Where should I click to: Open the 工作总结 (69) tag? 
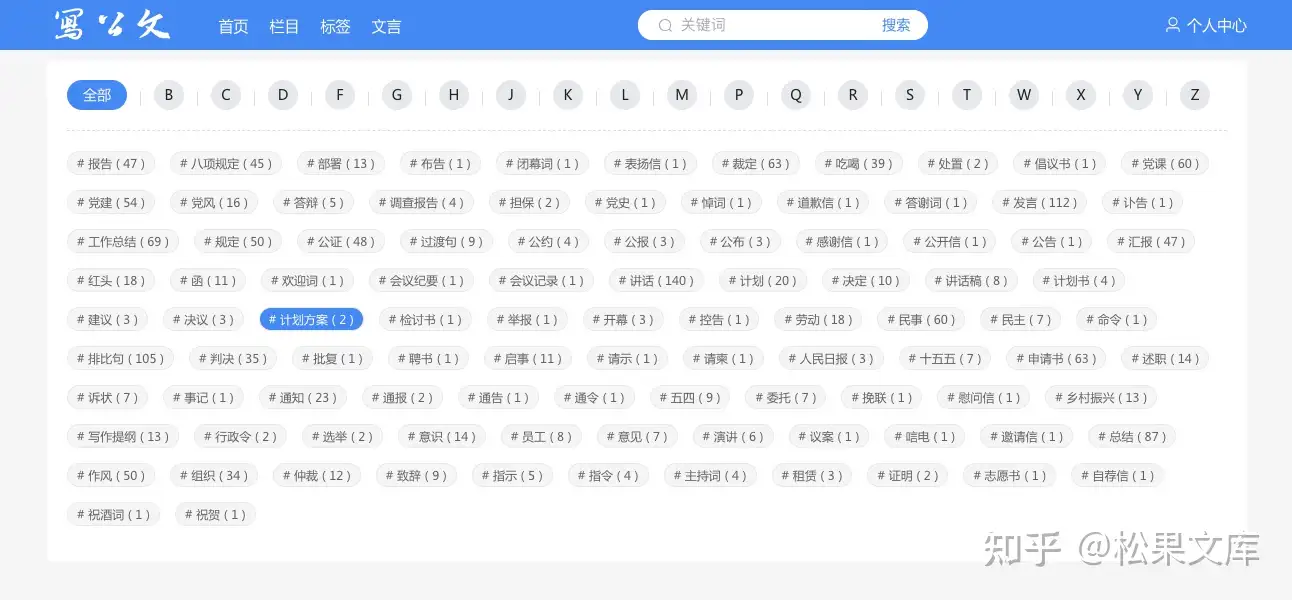click(123, 242)
